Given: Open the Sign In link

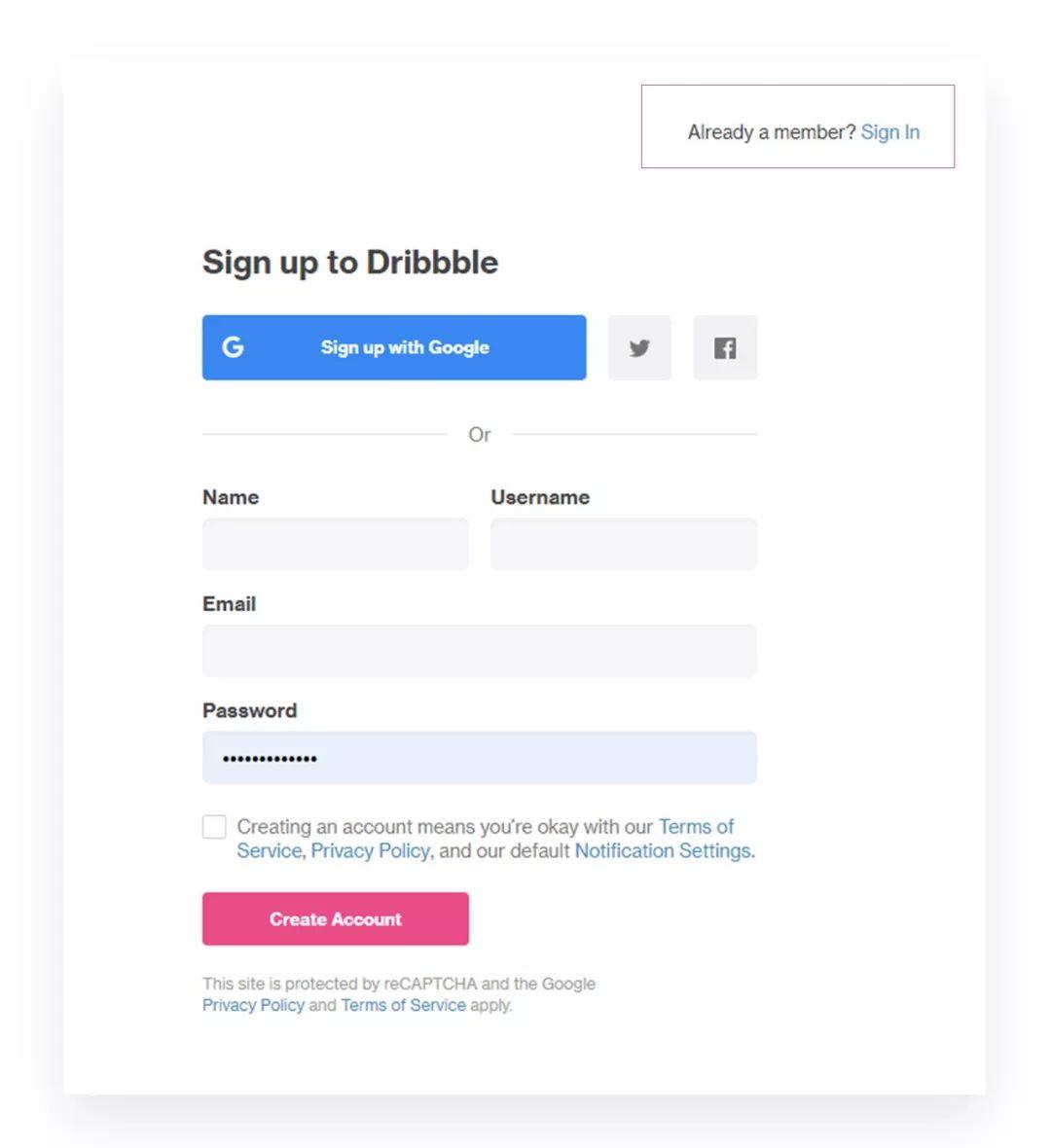Looking at the screenshot, I should click(x=889, y=132).
